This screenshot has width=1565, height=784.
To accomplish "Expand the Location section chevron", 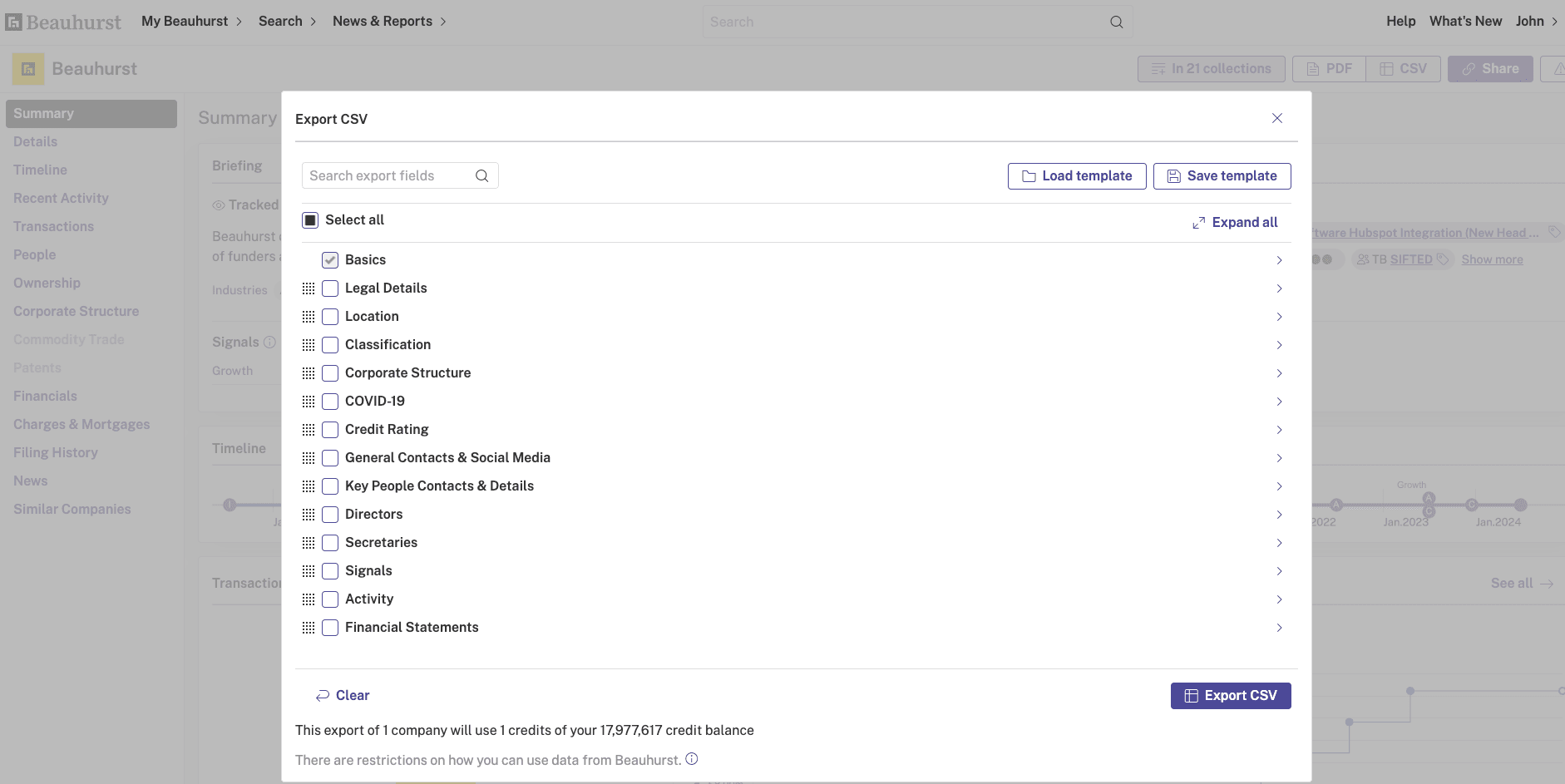I will [1279, 317].
